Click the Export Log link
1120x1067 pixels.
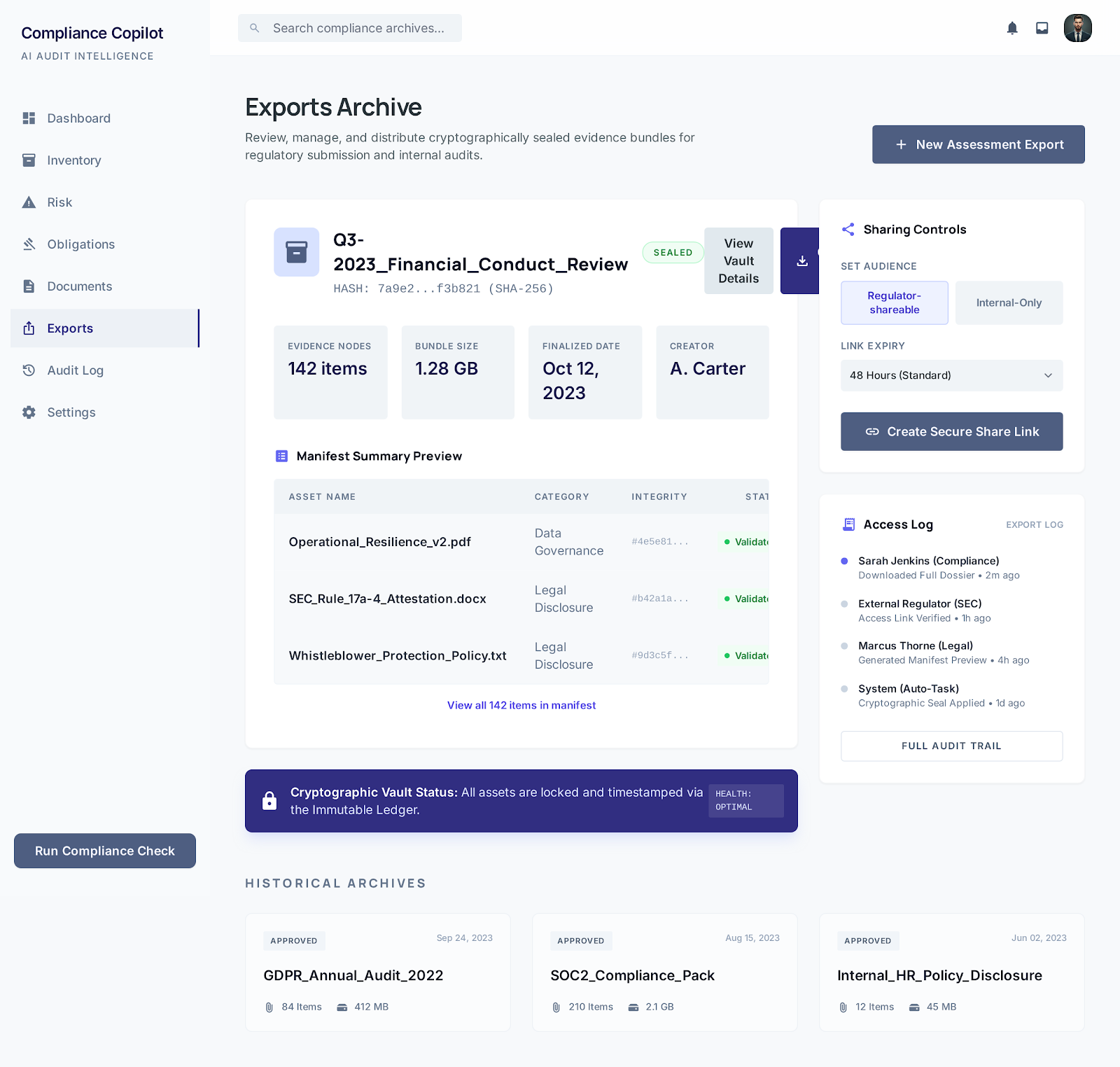[x=1034, y=524]
